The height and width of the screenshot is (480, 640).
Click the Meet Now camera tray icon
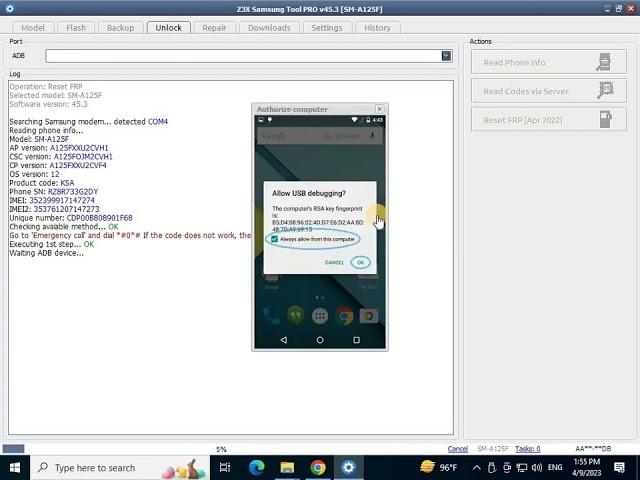(x=507, y=468)
